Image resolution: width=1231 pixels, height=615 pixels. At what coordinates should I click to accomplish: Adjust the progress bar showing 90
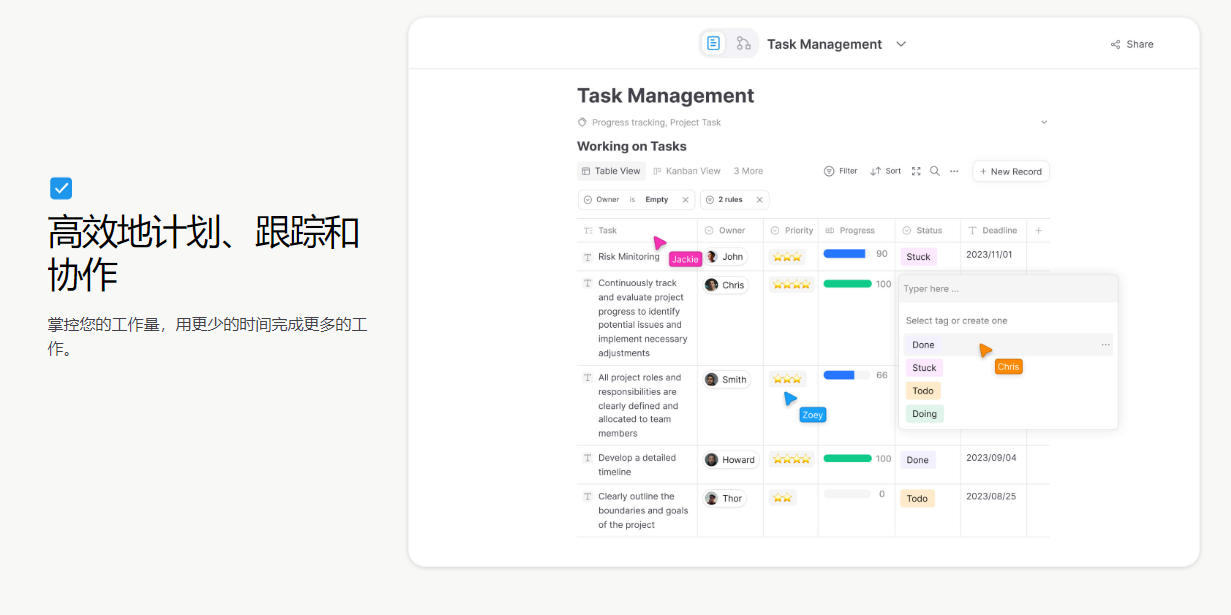pos(847,254)
